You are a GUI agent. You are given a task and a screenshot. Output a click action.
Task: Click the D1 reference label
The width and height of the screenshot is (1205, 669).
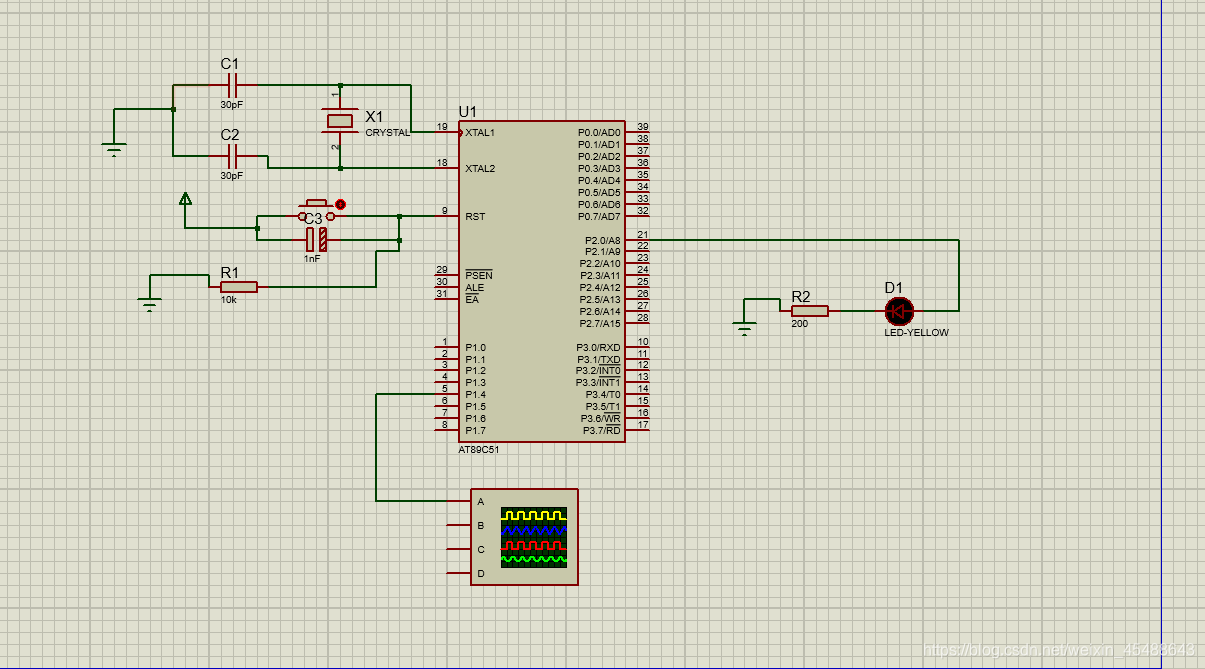(893, 288)
